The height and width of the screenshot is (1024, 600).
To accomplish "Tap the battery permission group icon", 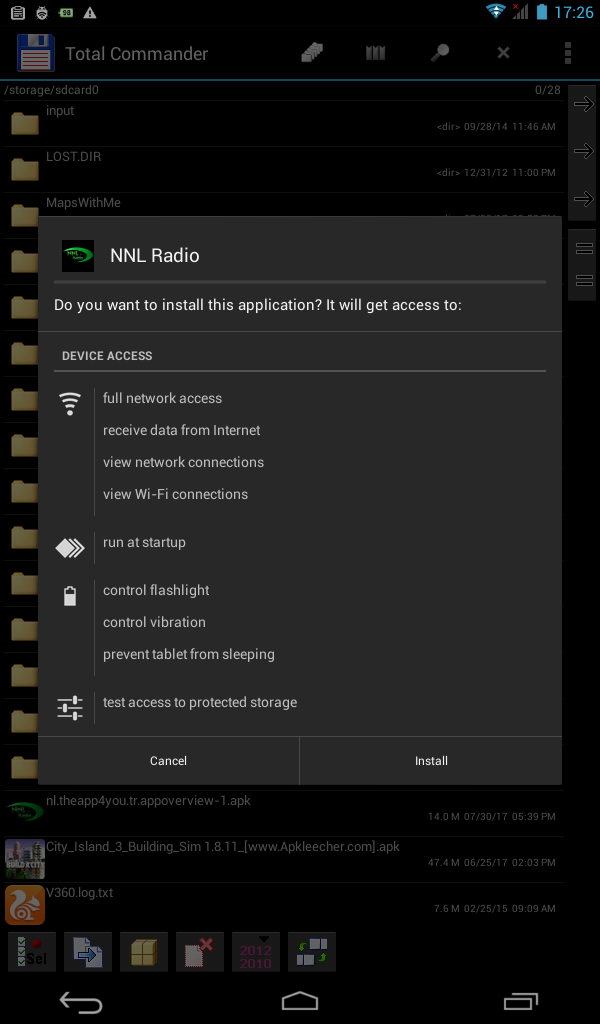I will pos(70,596).
